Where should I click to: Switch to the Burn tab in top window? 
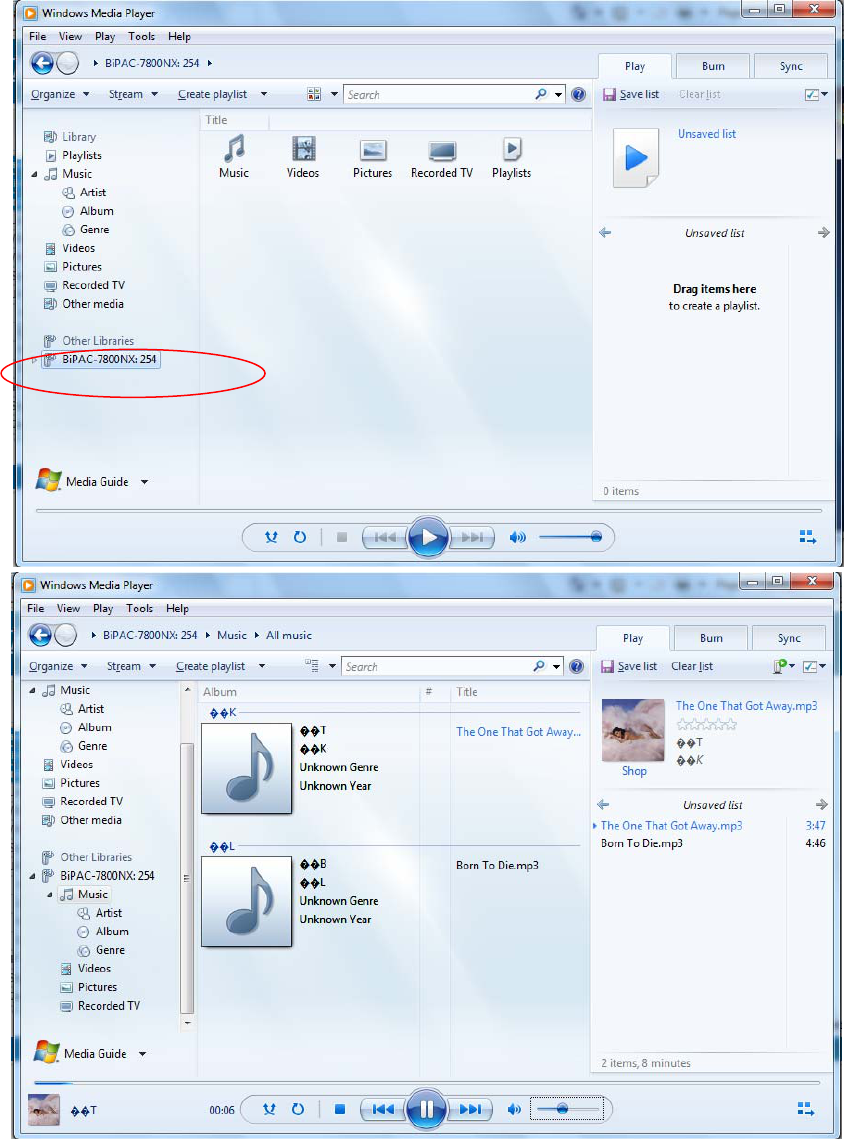point(713,66)
